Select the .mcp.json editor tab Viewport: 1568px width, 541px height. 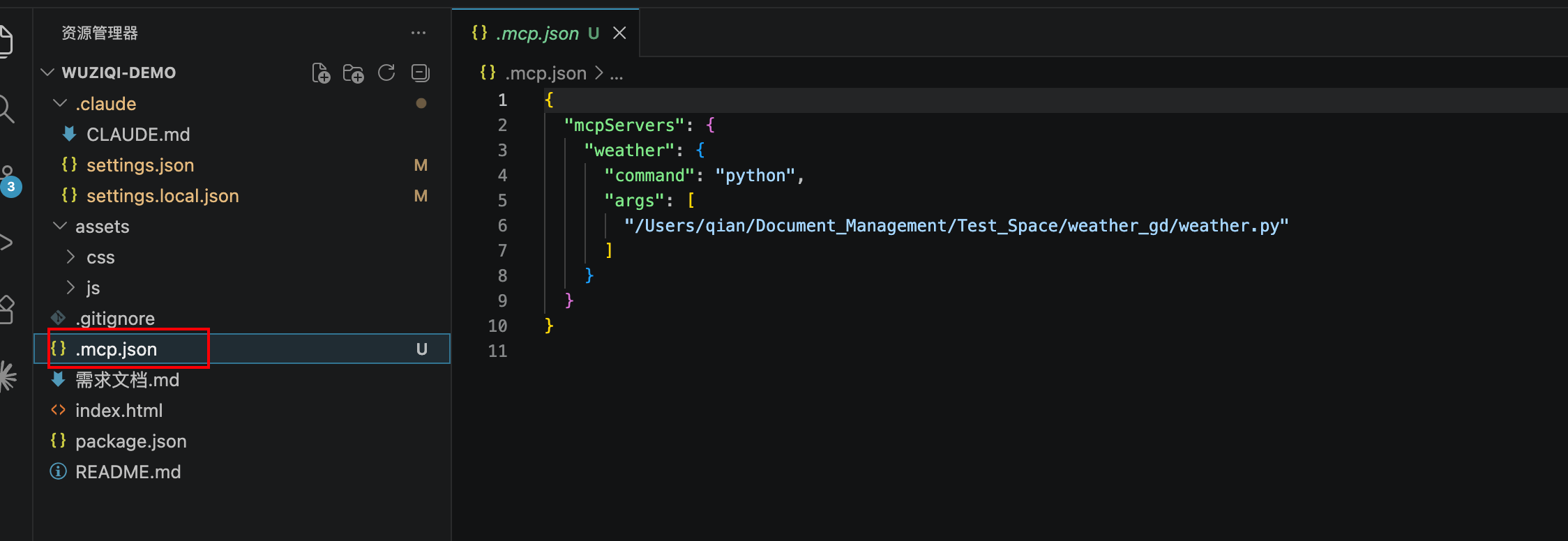pos(545,33)
